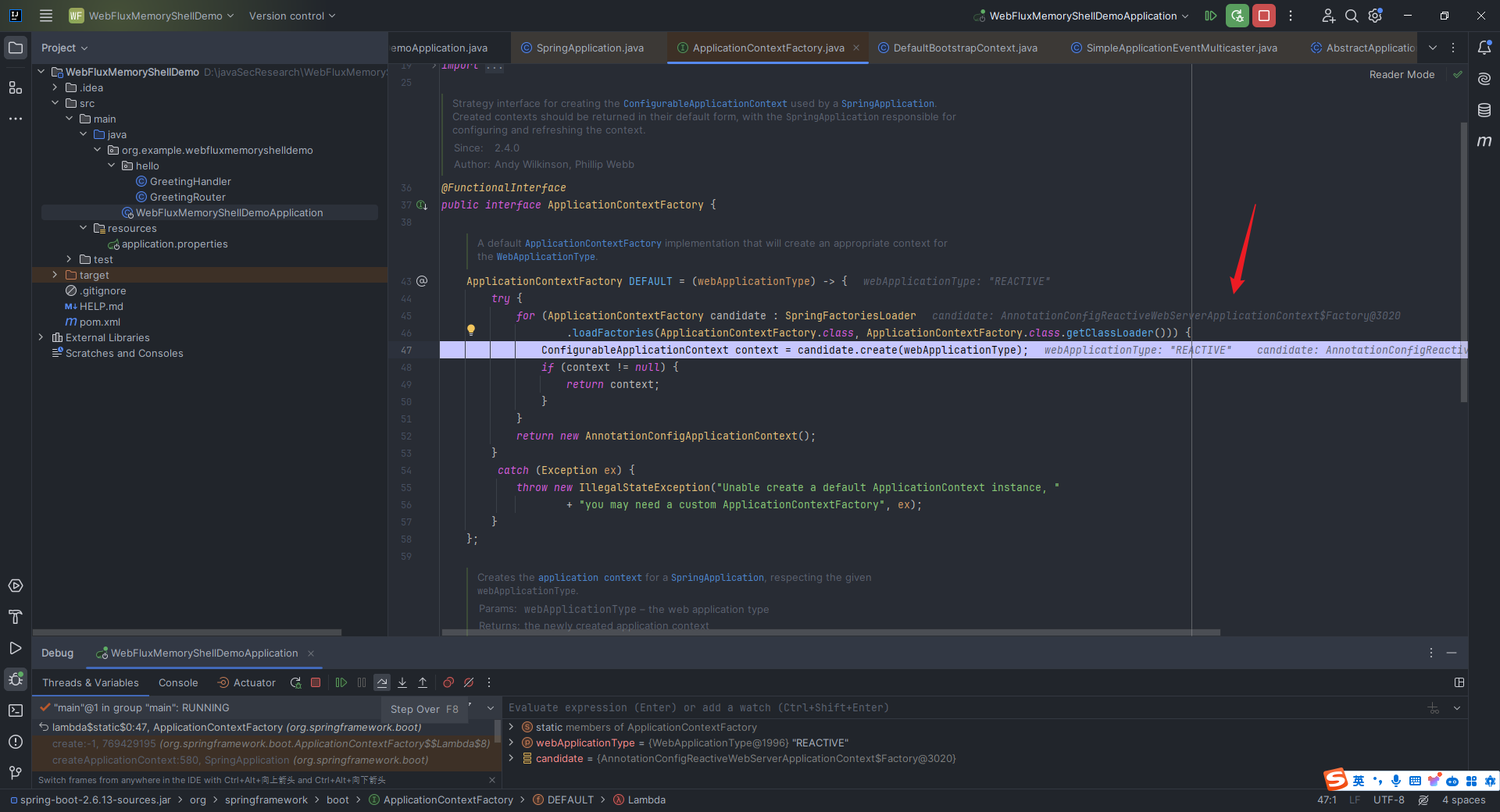Toggle Reader Mode in the editor

pos(1402,75)
